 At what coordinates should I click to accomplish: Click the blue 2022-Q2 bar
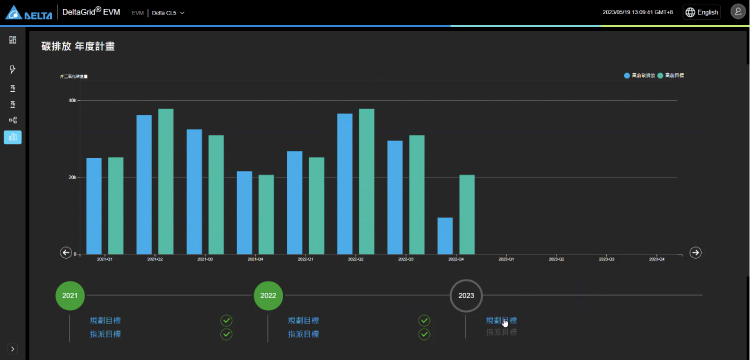tap(345, 184)
